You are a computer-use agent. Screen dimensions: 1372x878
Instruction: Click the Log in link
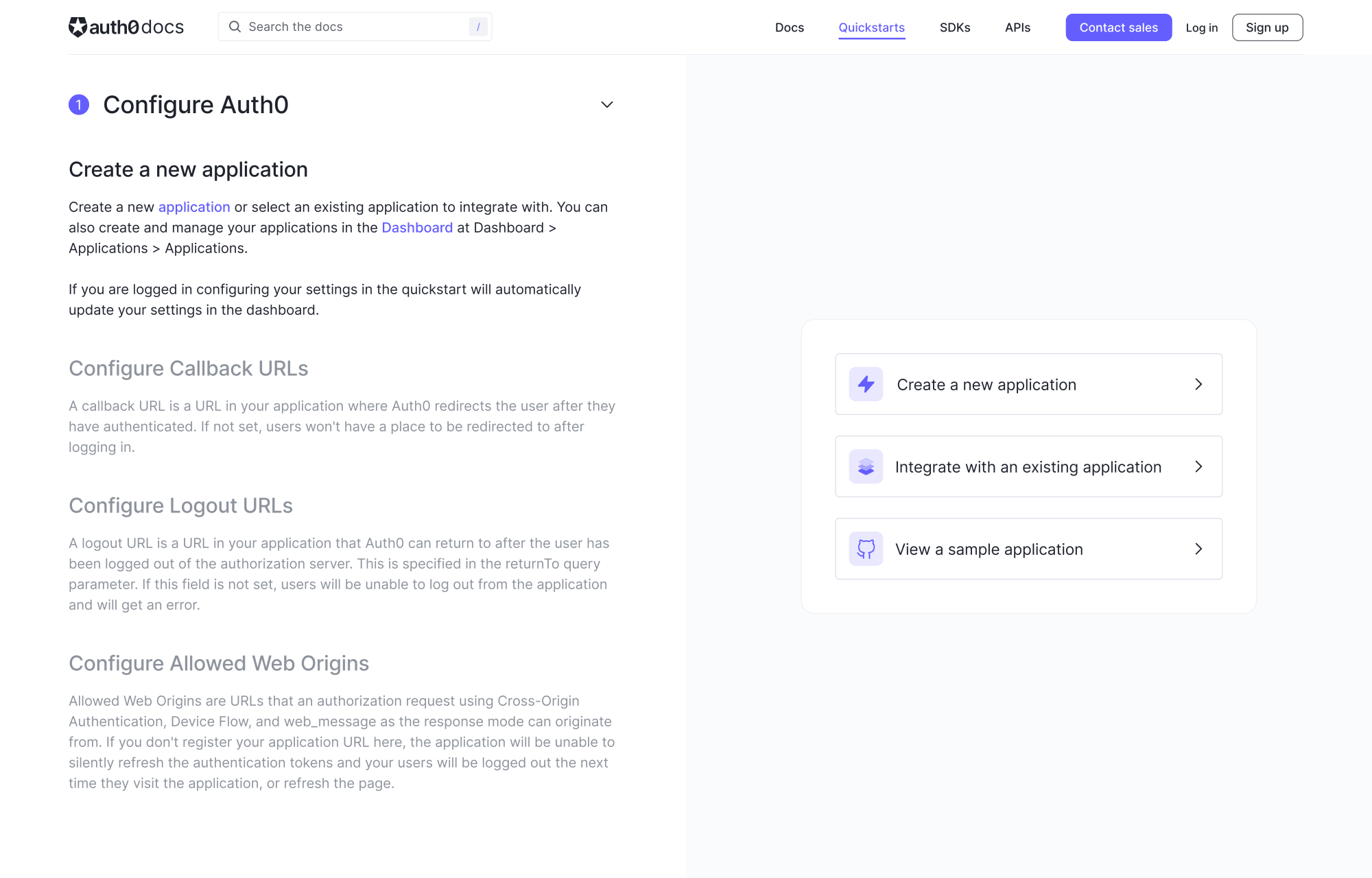(1202, 27)
